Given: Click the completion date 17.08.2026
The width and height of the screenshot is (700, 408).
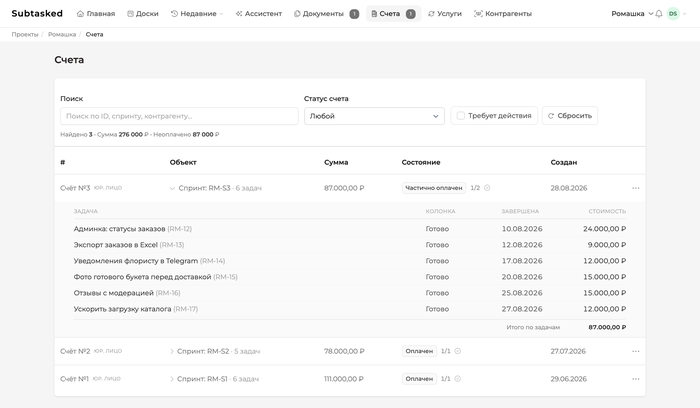Looking at the screenshot, I should tap(522, 261).
